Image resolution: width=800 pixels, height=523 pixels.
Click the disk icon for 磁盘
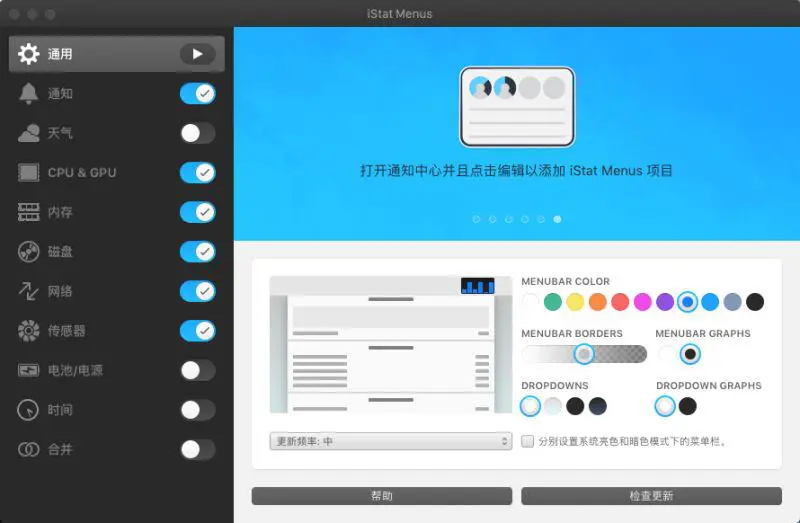(x=29, y=252)
